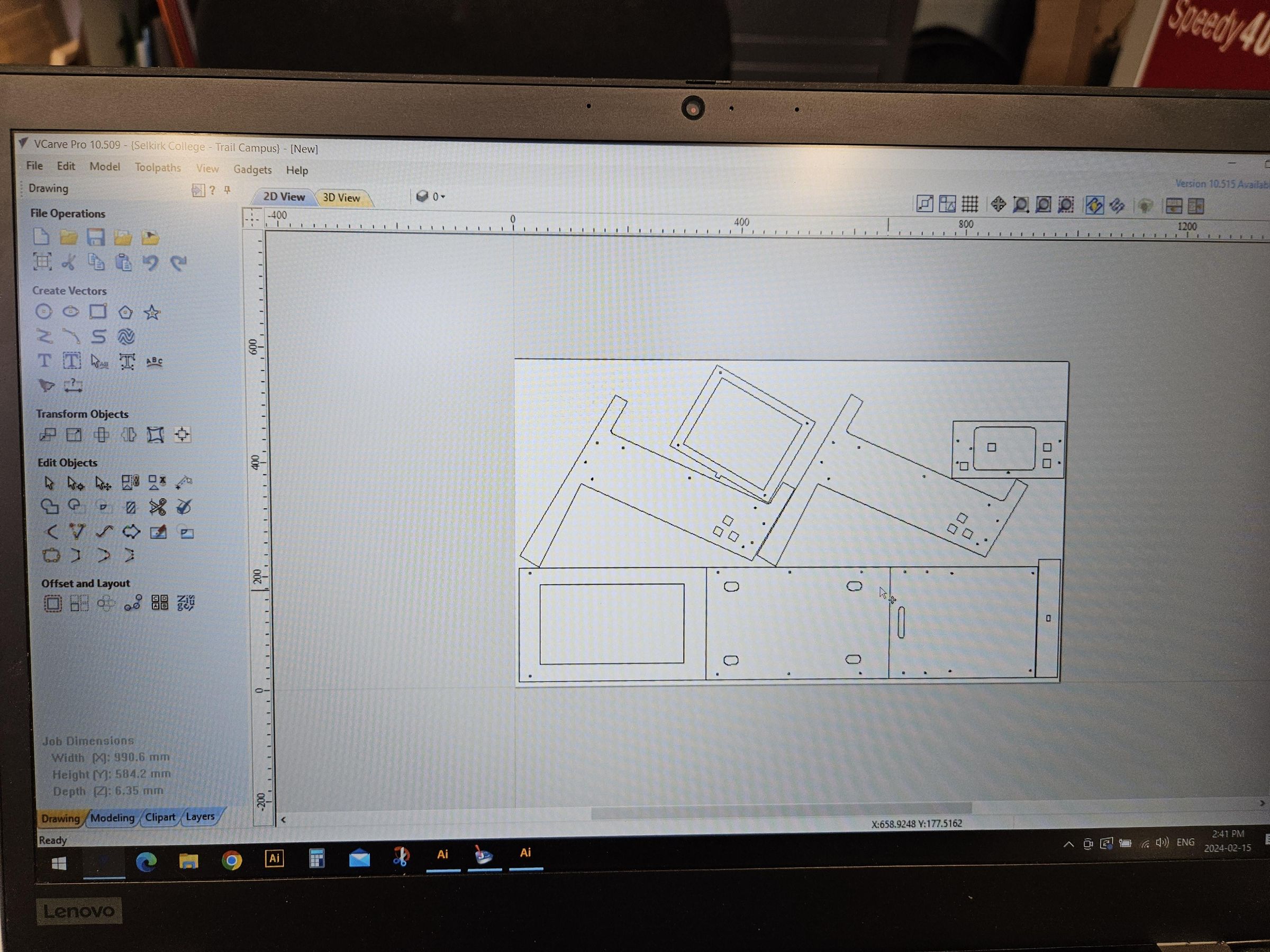Screen dimensions: 1270x952
Task: Click the horizontal scrollbar under canvas
Action: (781, 810)
